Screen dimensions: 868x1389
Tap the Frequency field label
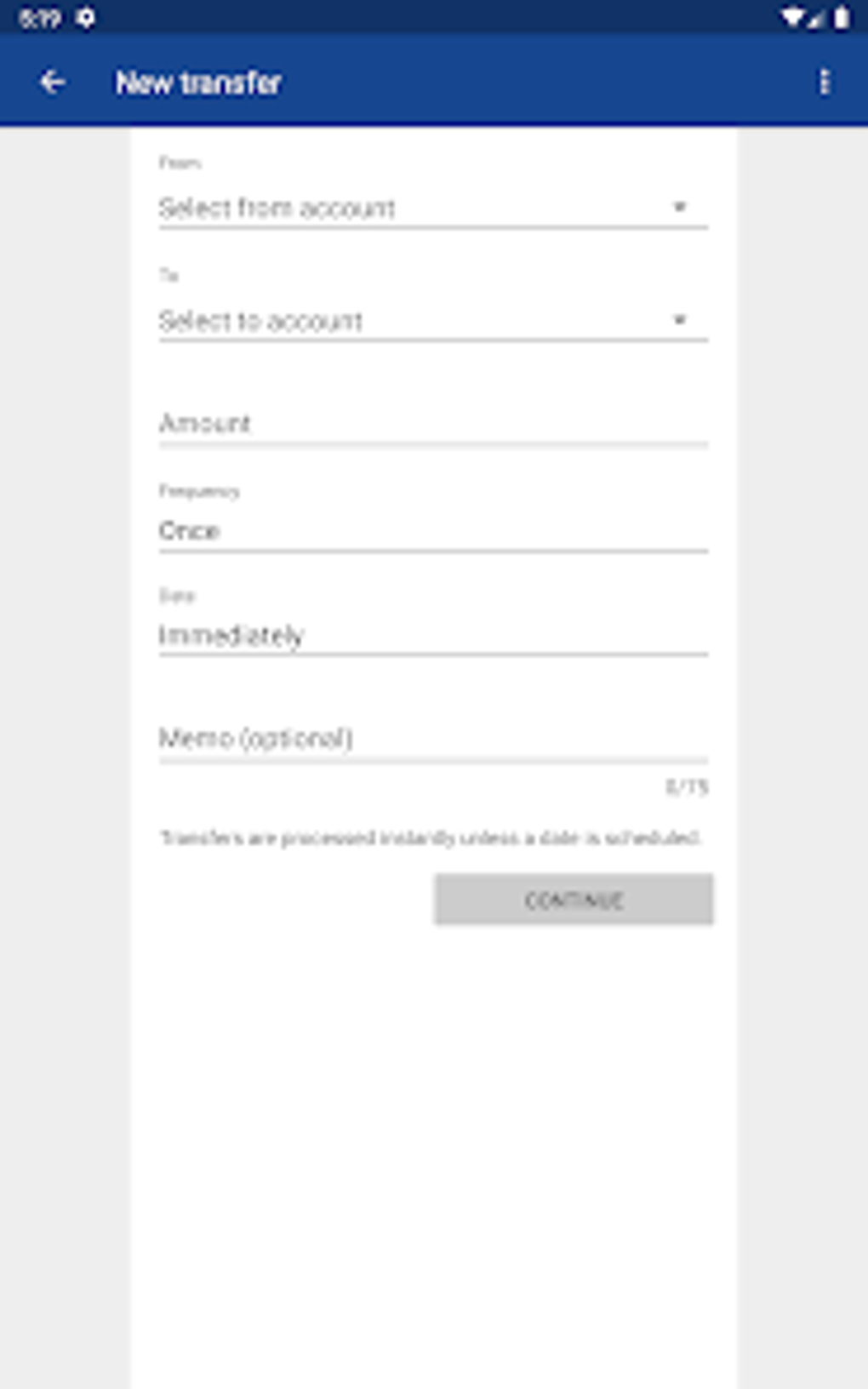click(x=199, y=491)
